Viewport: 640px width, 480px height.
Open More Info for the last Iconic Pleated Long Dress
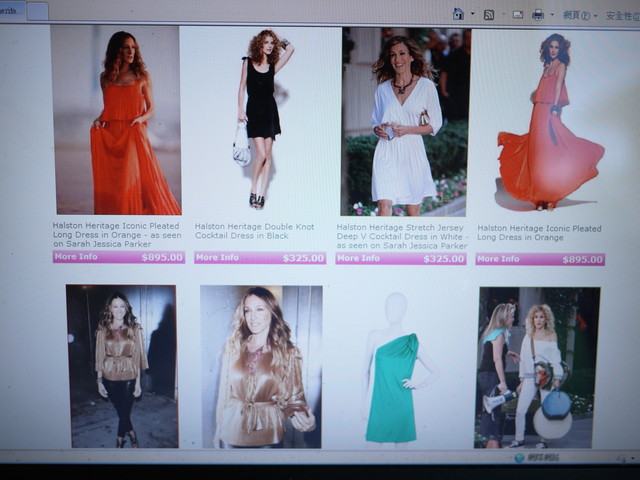coord(498,259)
